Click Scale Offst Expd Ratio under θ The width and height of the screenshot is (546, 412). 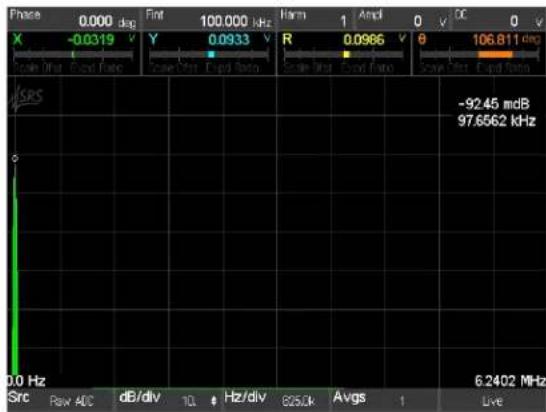[x=474, y=68]
